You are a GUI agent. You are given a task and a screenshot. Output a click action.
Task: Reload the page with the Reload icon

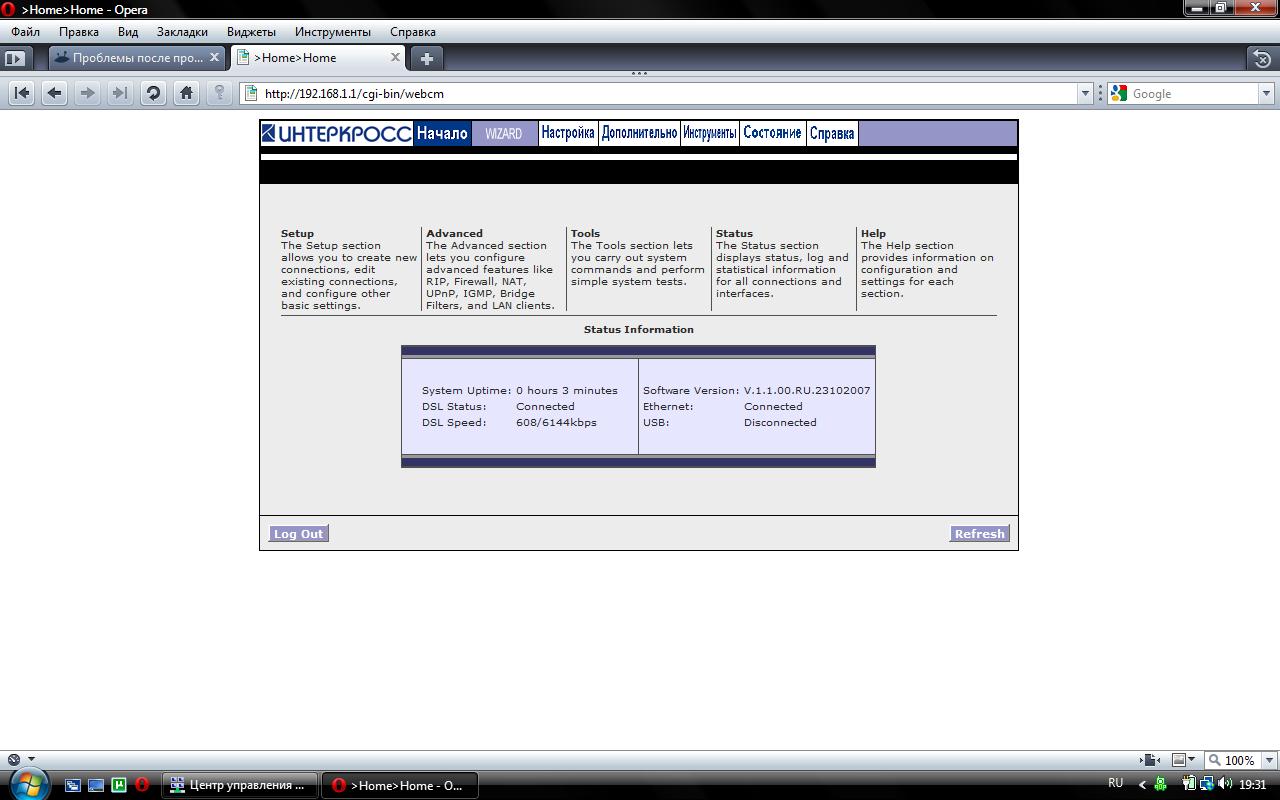coord(153,93)
